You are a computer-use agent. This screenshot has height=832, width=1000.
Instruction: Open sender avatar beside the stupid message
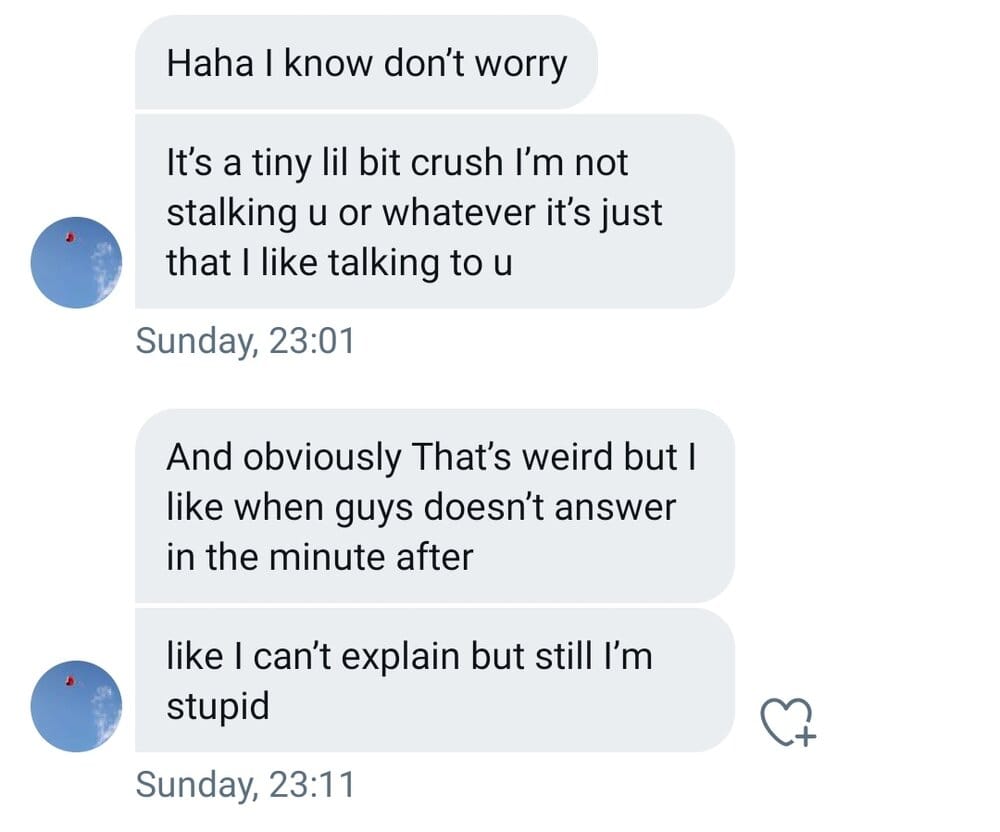(x=77, y=706)
